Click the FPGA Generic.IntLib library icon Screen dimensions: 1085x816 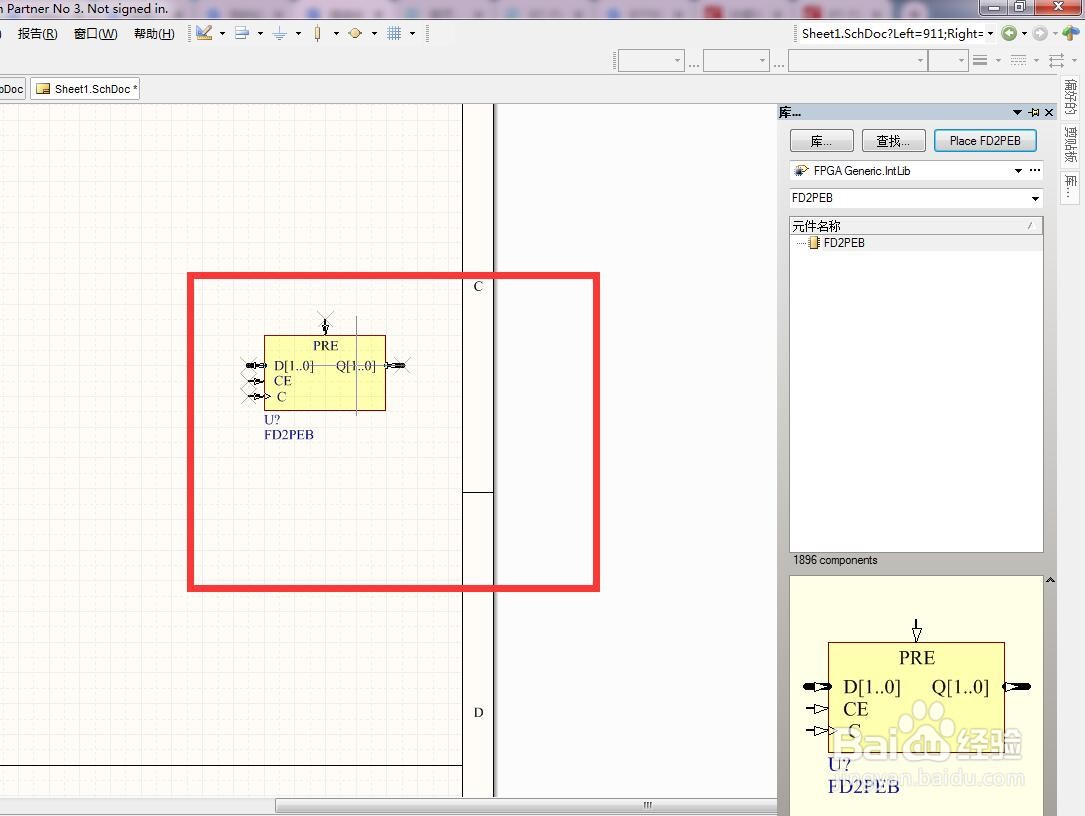(x=801, y=170)
